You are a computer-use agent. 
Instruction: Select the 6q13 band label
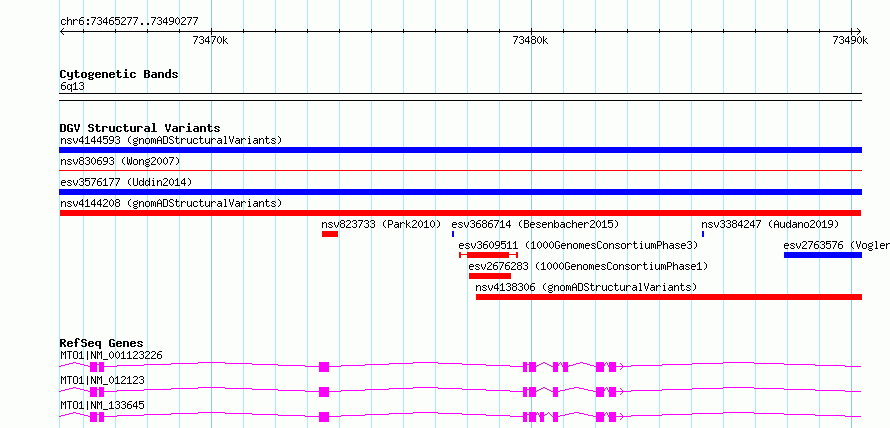point(72,87)
